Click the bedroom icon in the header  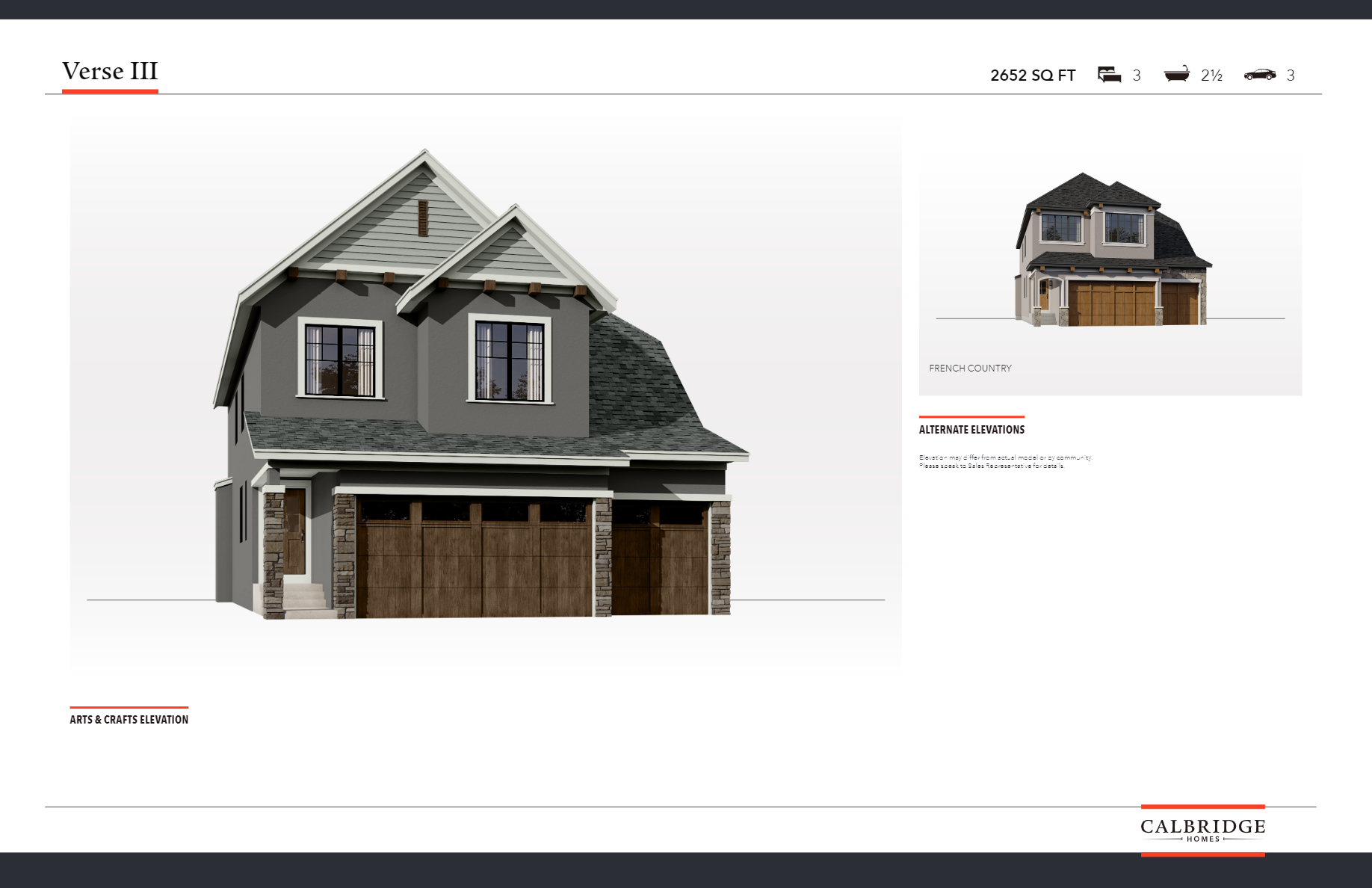[1109, 75]
